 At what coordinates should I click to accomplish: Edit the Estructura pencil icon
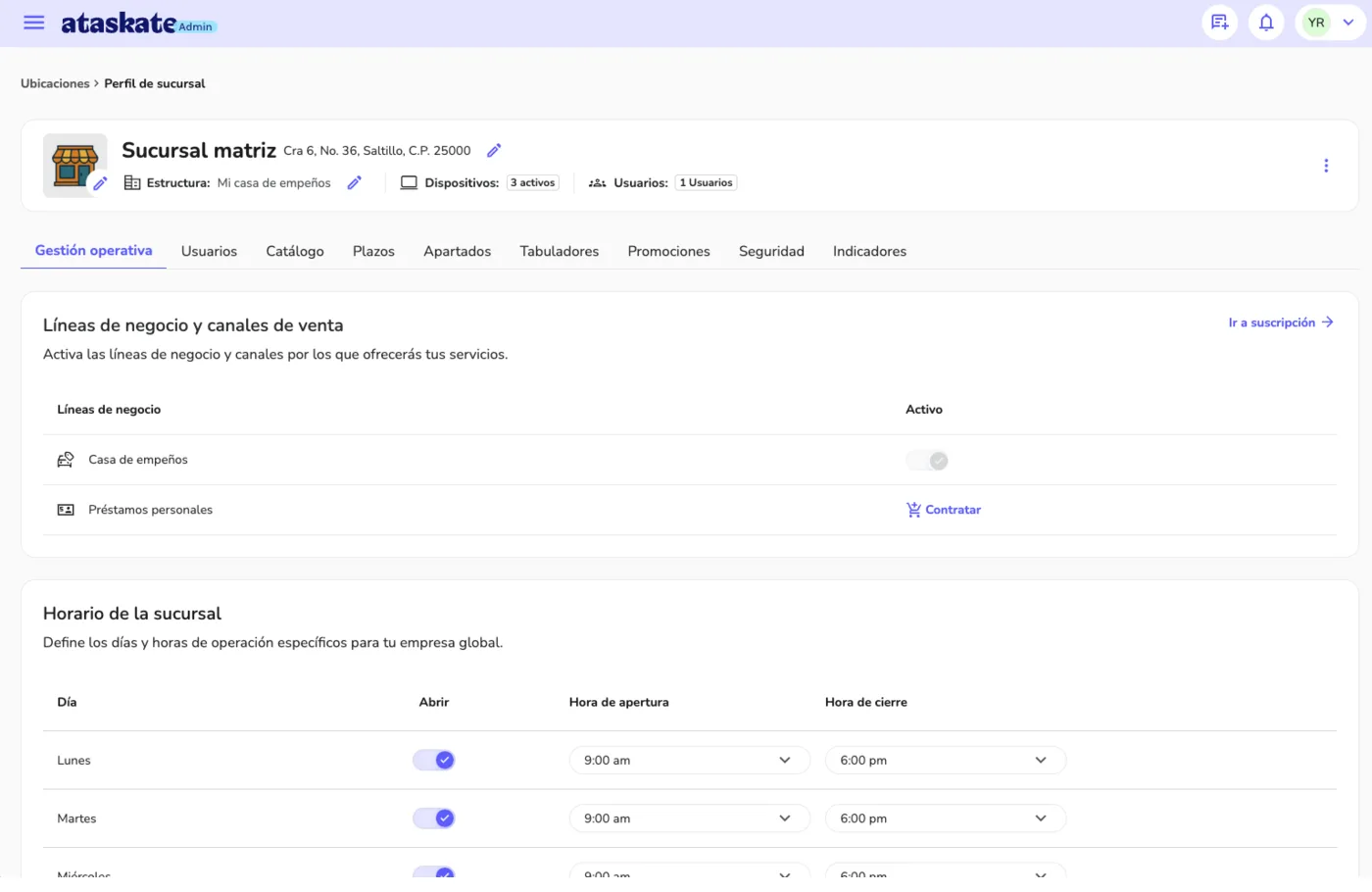[355, 182]
